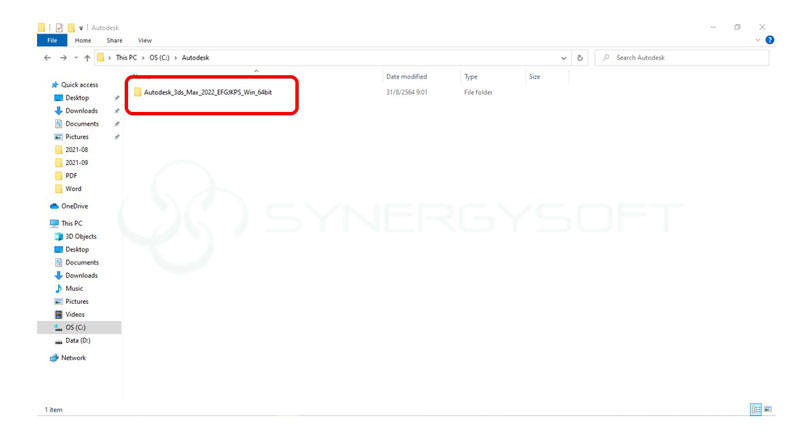Click the Back navigation arrow
Screen dimensions: 800x432
click(x=48, y=58)
